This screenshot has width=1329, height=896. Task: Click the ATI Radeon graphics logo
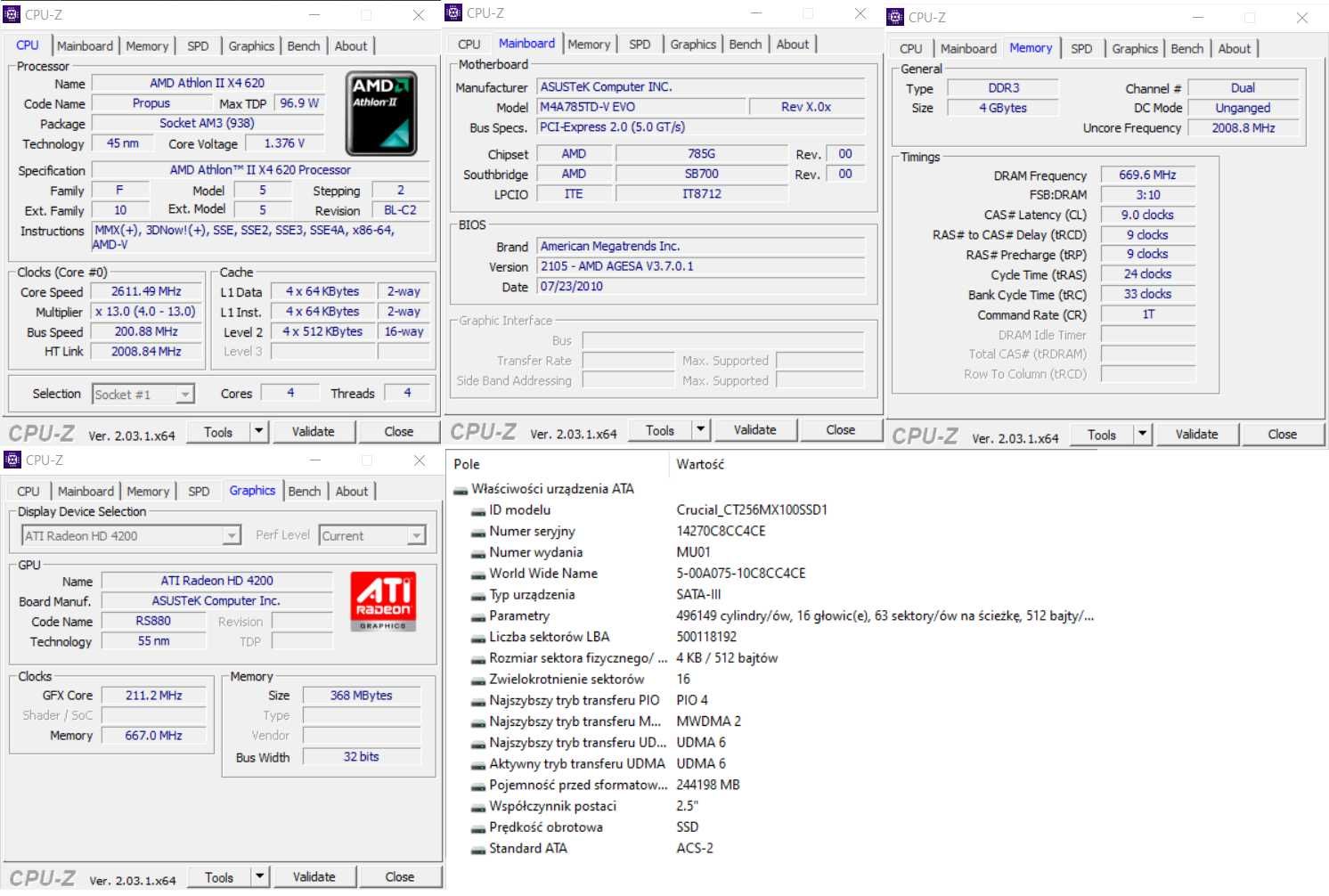point(383,601)
